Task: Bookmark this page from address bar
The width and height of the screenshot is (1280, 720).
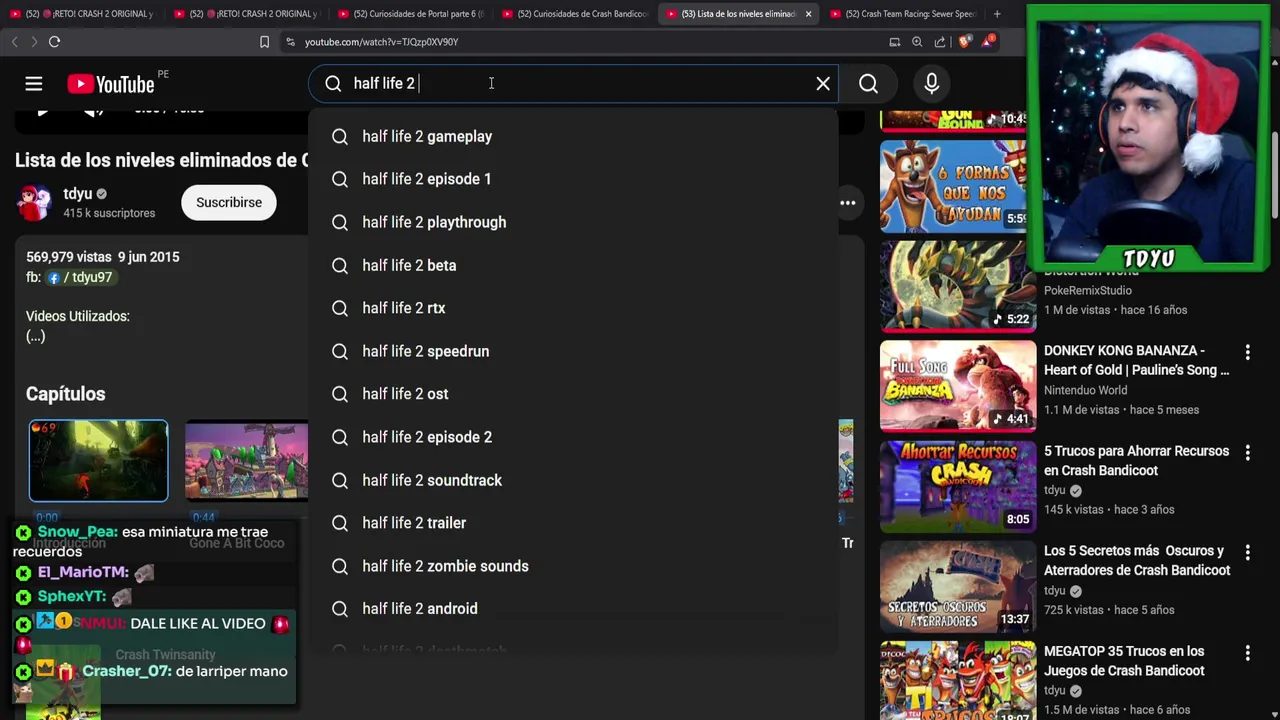Action: (264, 42)
